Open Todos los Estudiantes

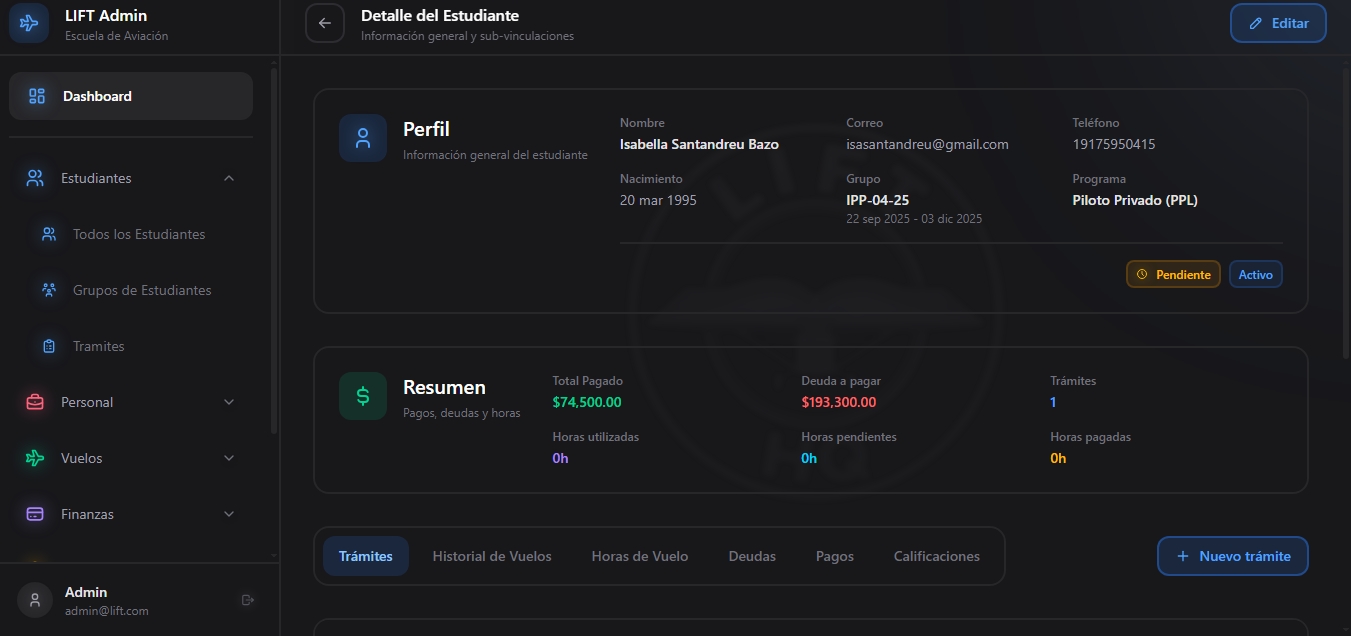[x=139, y=234]
